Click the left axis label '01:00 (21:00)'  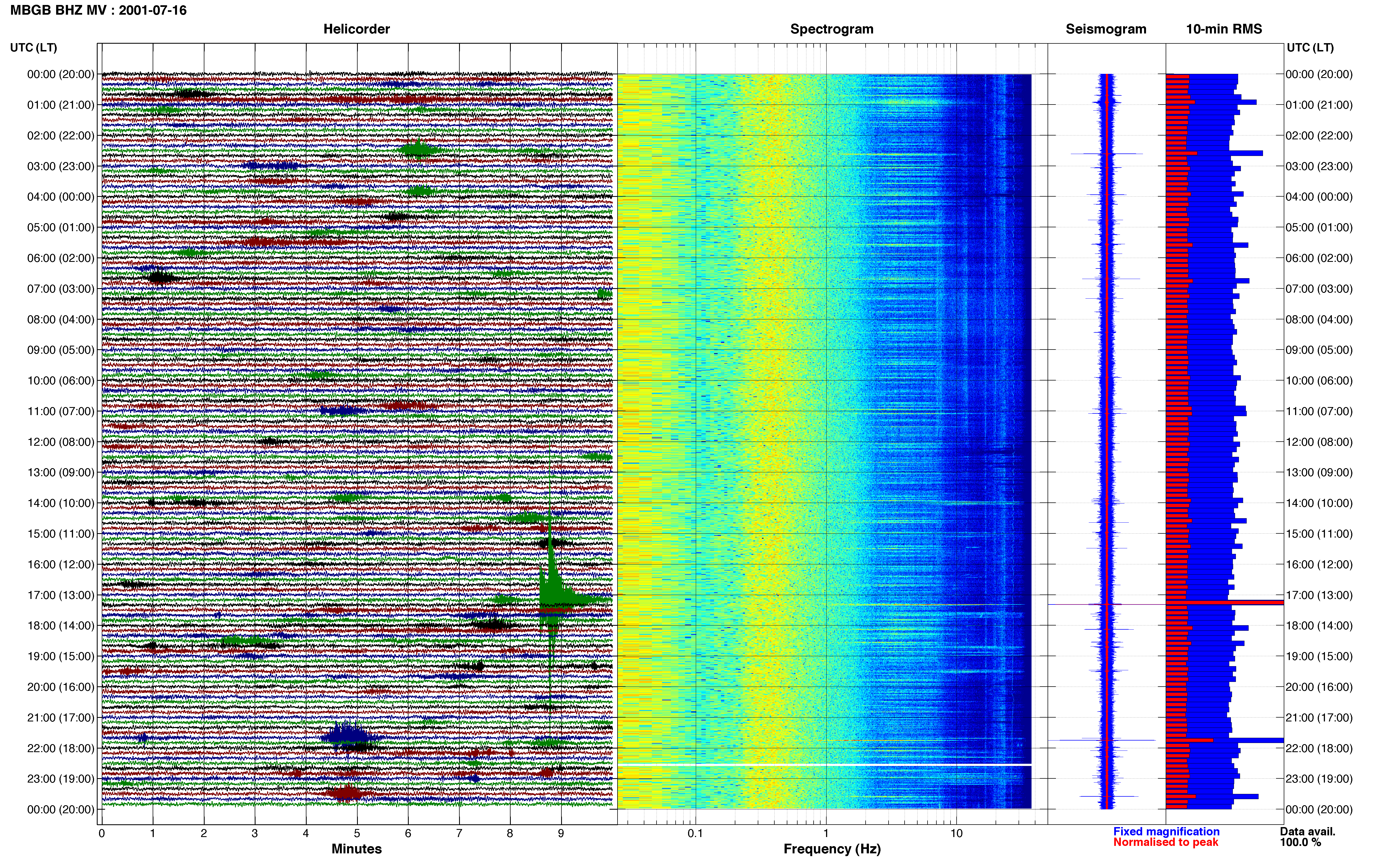60,105
